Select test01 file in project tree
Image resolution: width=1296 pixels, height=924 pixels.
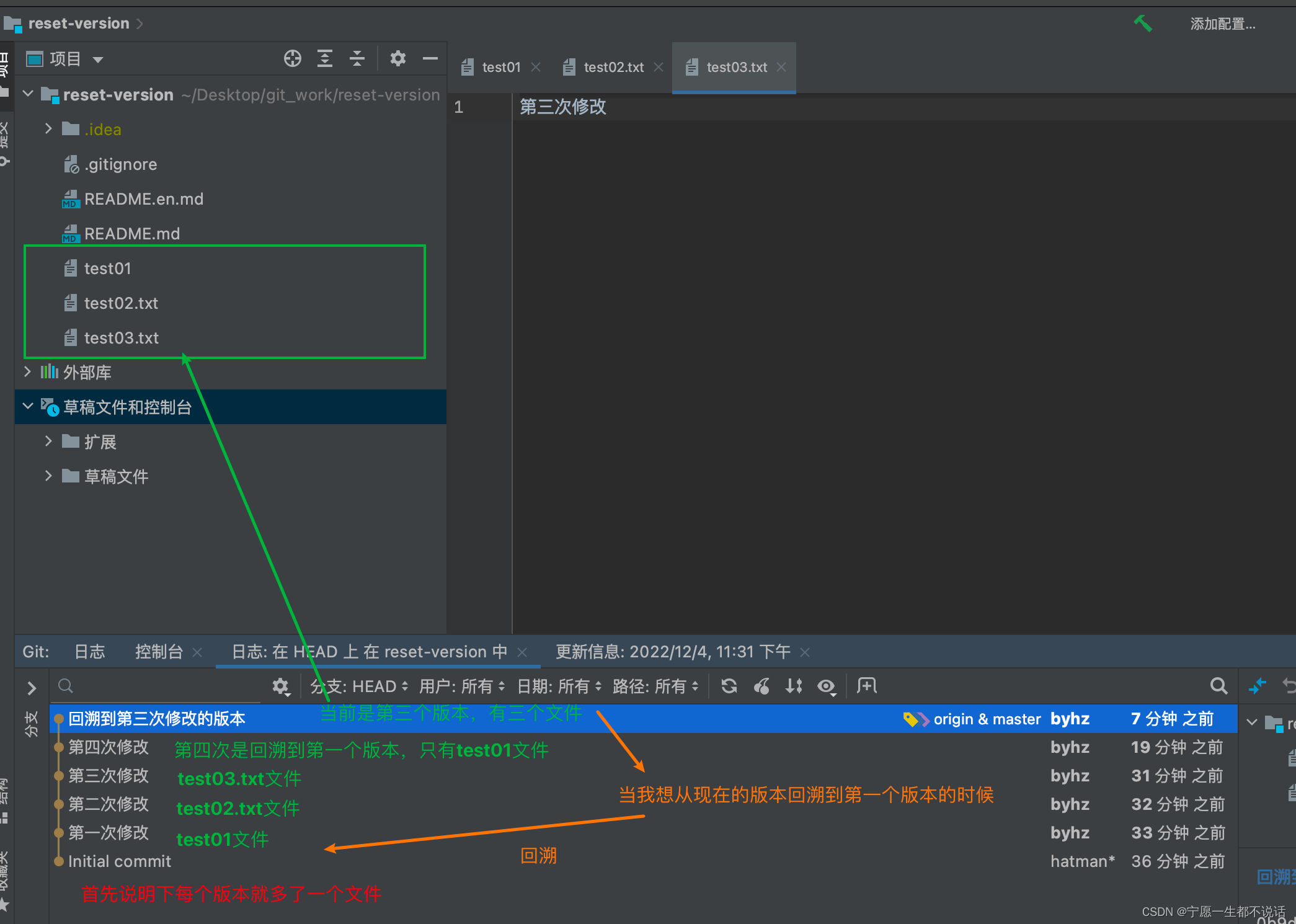coord(107,269)
